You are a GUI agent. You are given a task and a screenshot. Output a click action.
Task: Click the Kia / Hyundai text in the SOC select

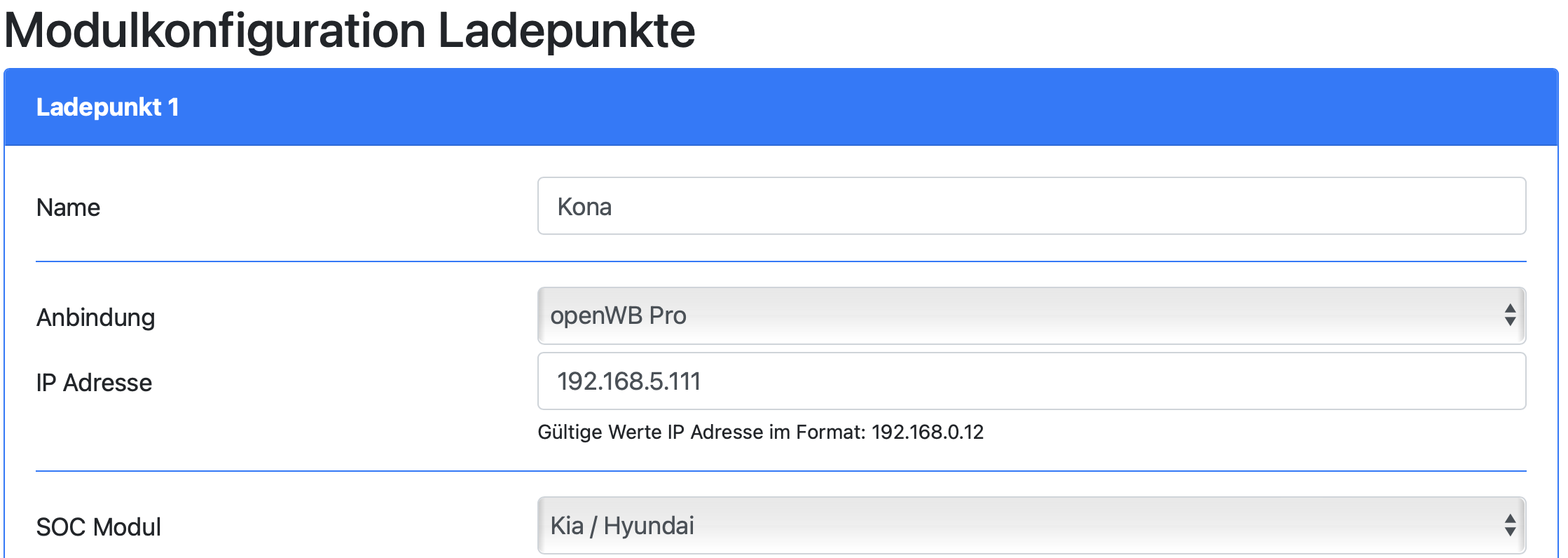622,526
